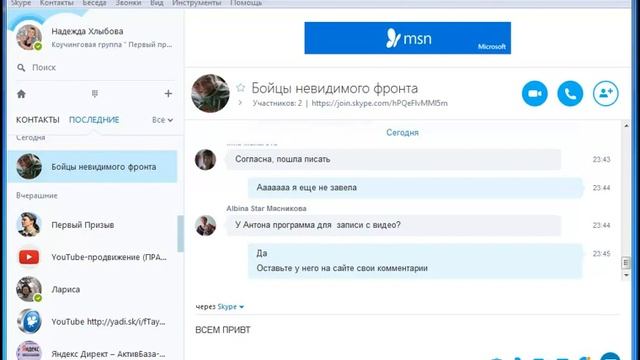Open the Skype menu
The width and height of the screenshot is (640, 360).
click(x=21, y=3)
